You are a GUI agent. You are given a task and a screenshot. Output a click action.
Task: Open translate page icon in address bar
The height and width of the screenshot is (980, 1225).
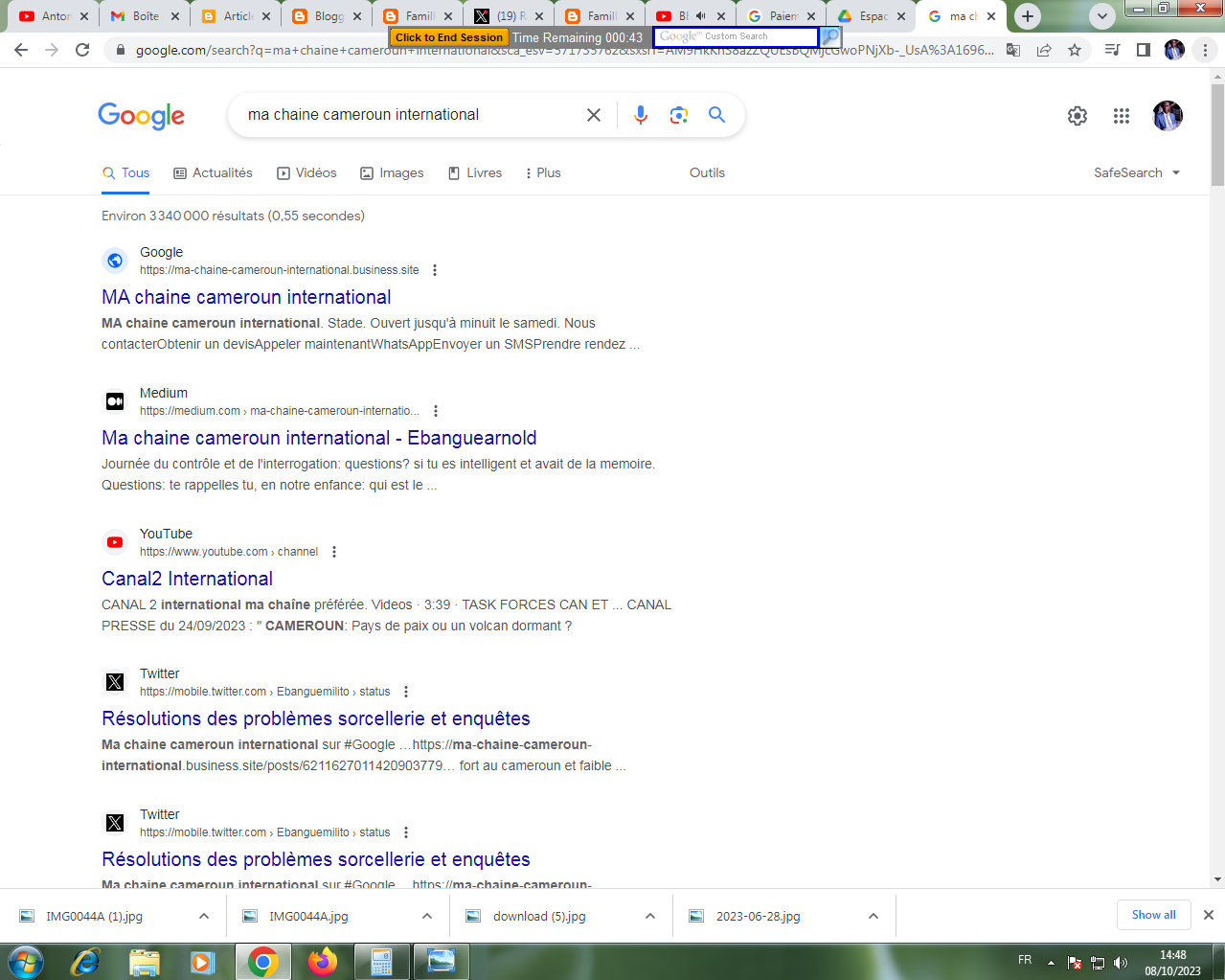(1013, 50)
